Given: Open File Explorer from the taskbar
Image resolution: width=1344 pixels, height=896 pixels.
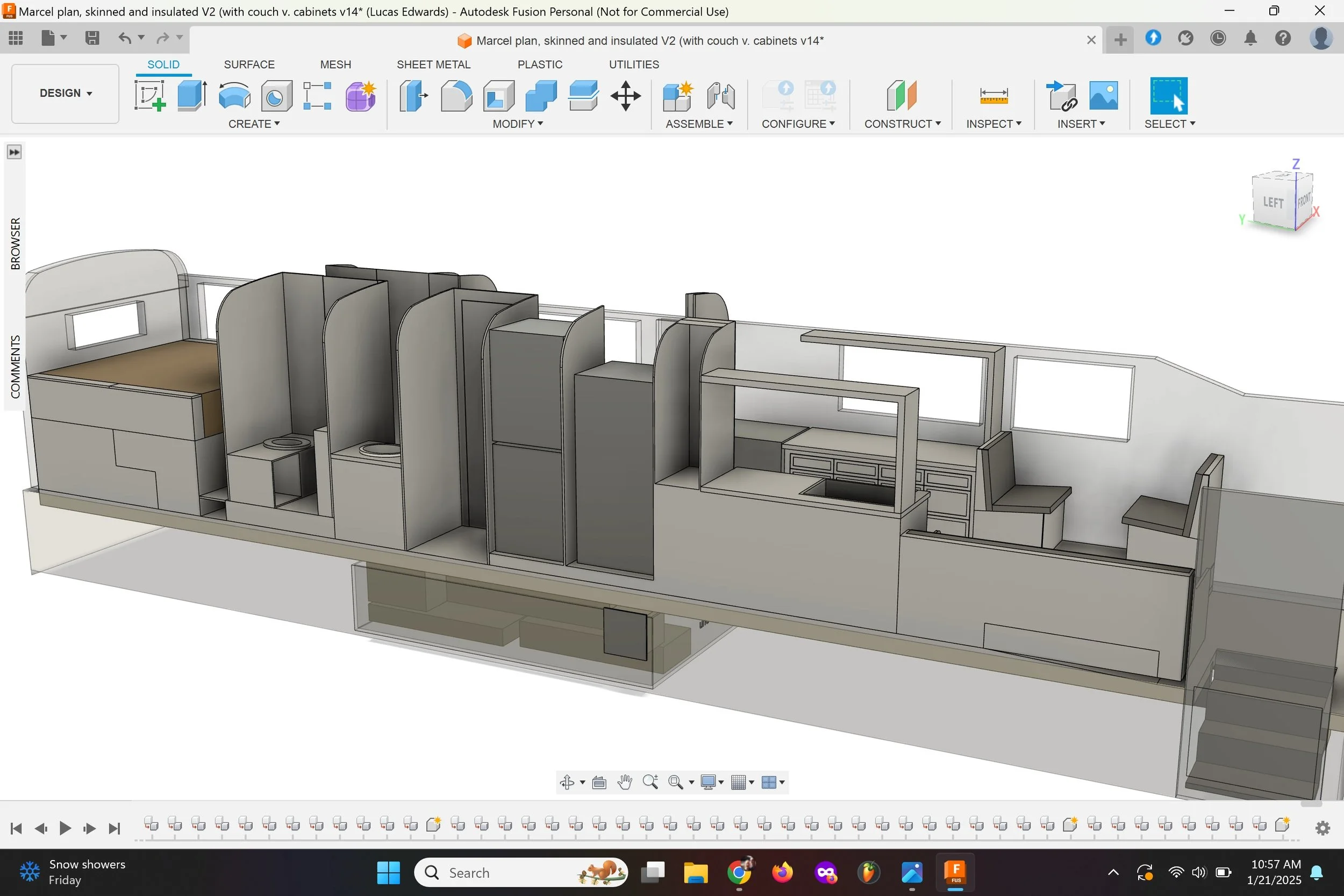Looking at the screenshot, I should pyautogui.click(x=696, y=872).
